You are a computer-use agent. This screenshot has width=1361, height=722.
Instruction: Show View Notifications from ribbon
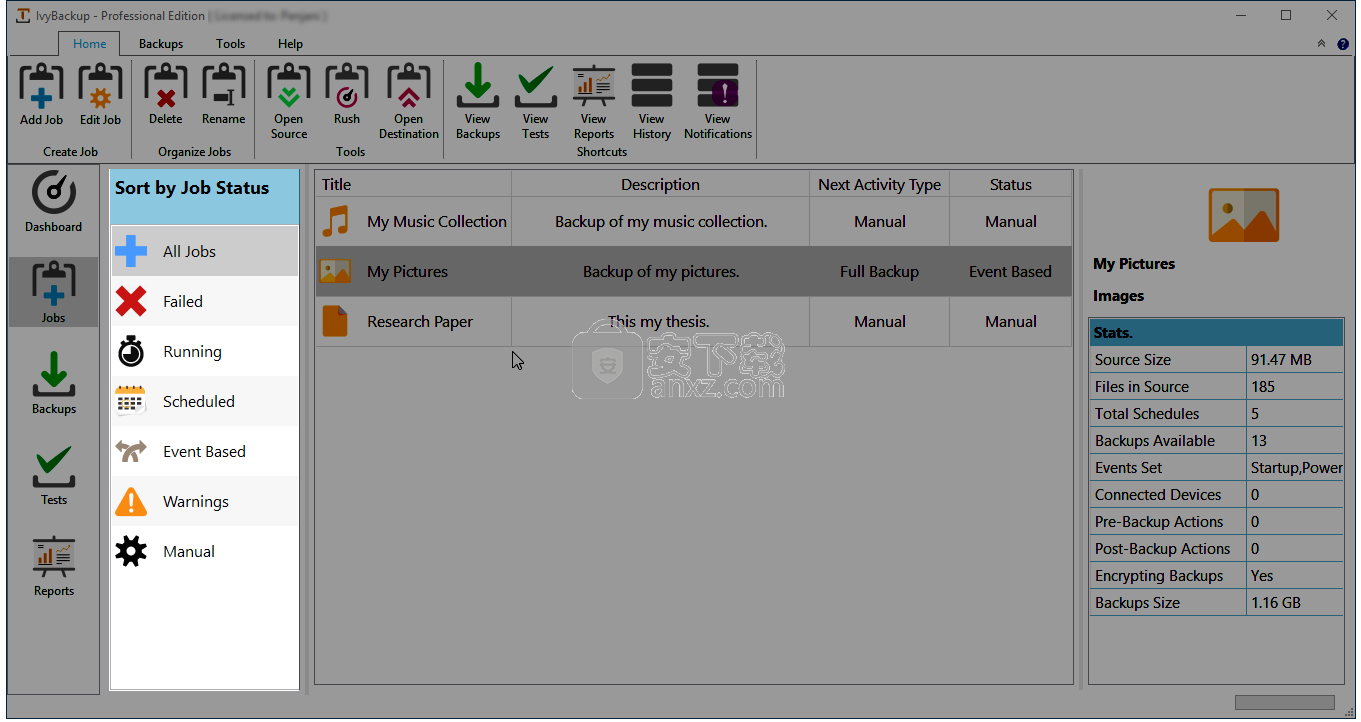point(718,101)
